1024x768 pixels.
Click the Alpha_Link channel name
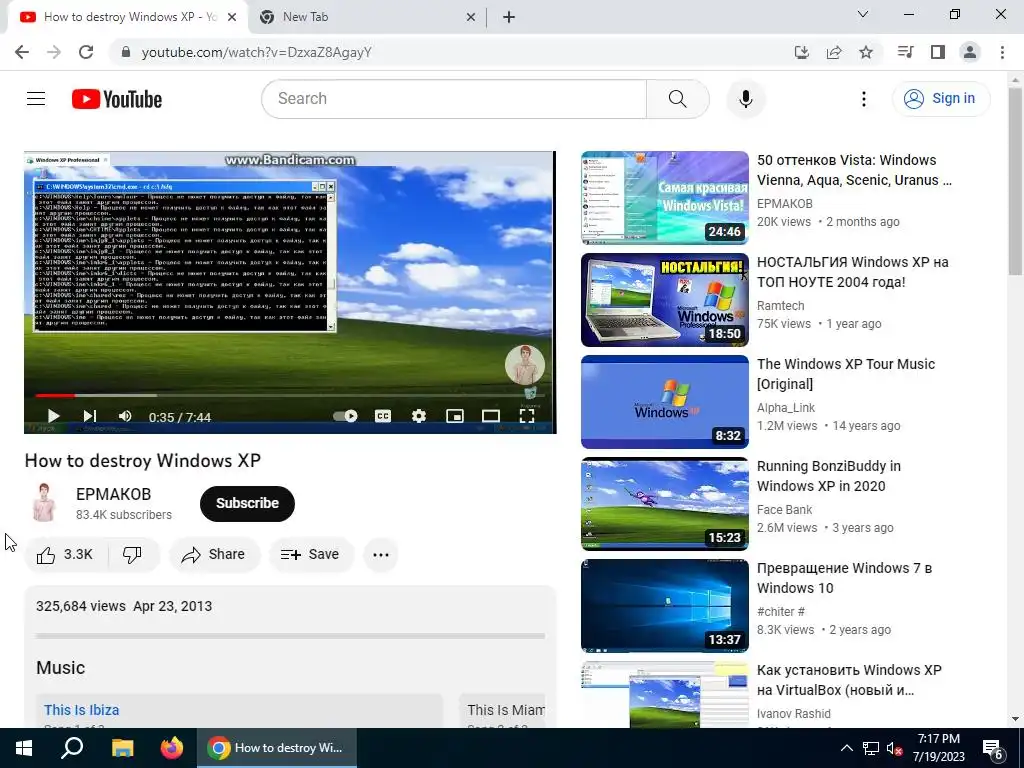pyautogui.click(x=786, y=408)
